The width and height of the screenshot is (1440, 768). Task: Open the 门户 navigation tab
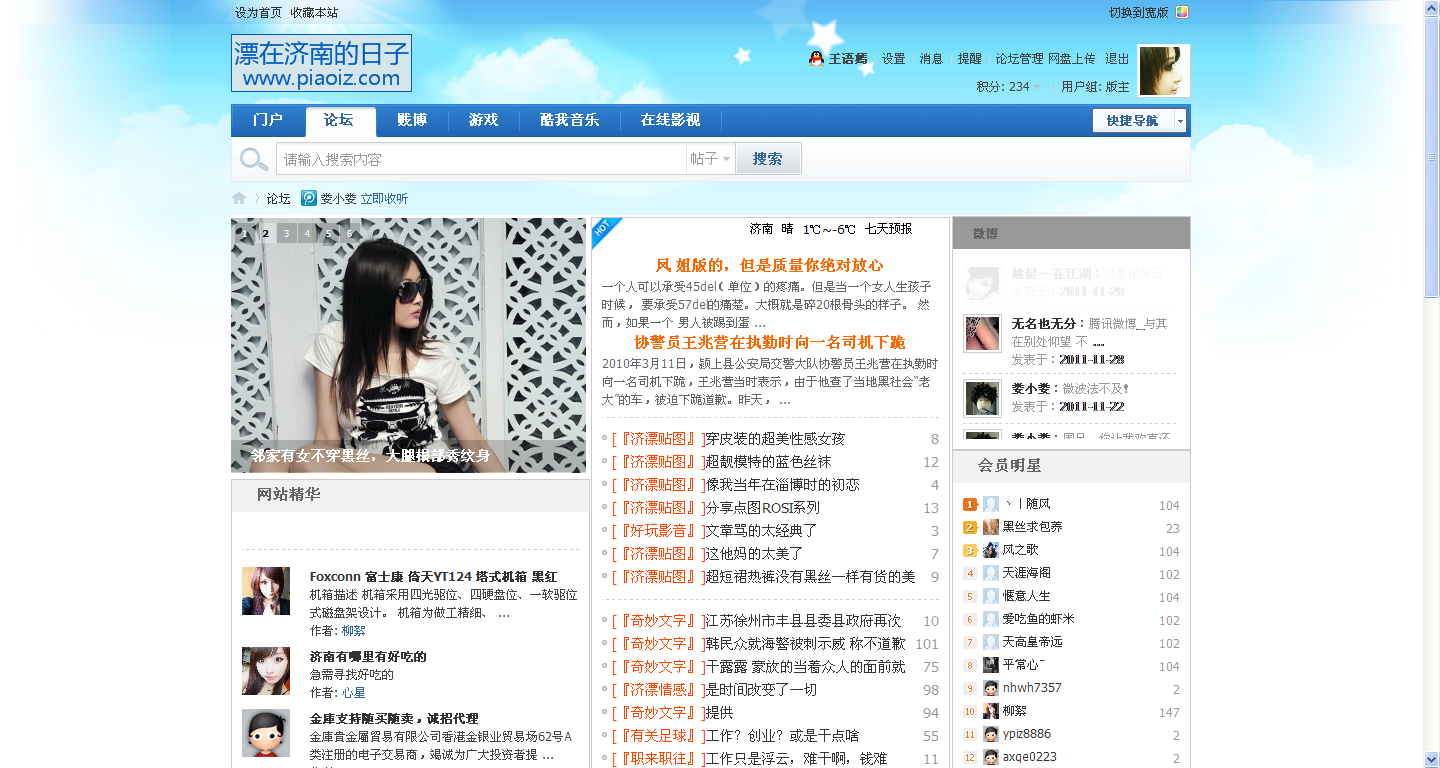(x=268, y=121)
